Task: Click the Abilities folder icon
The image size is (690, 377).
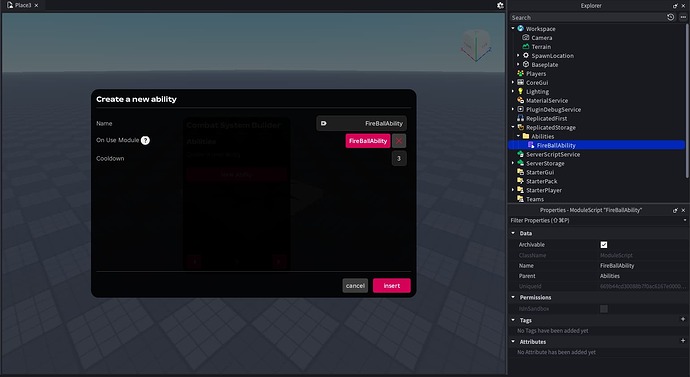Action: pos(526,136)
